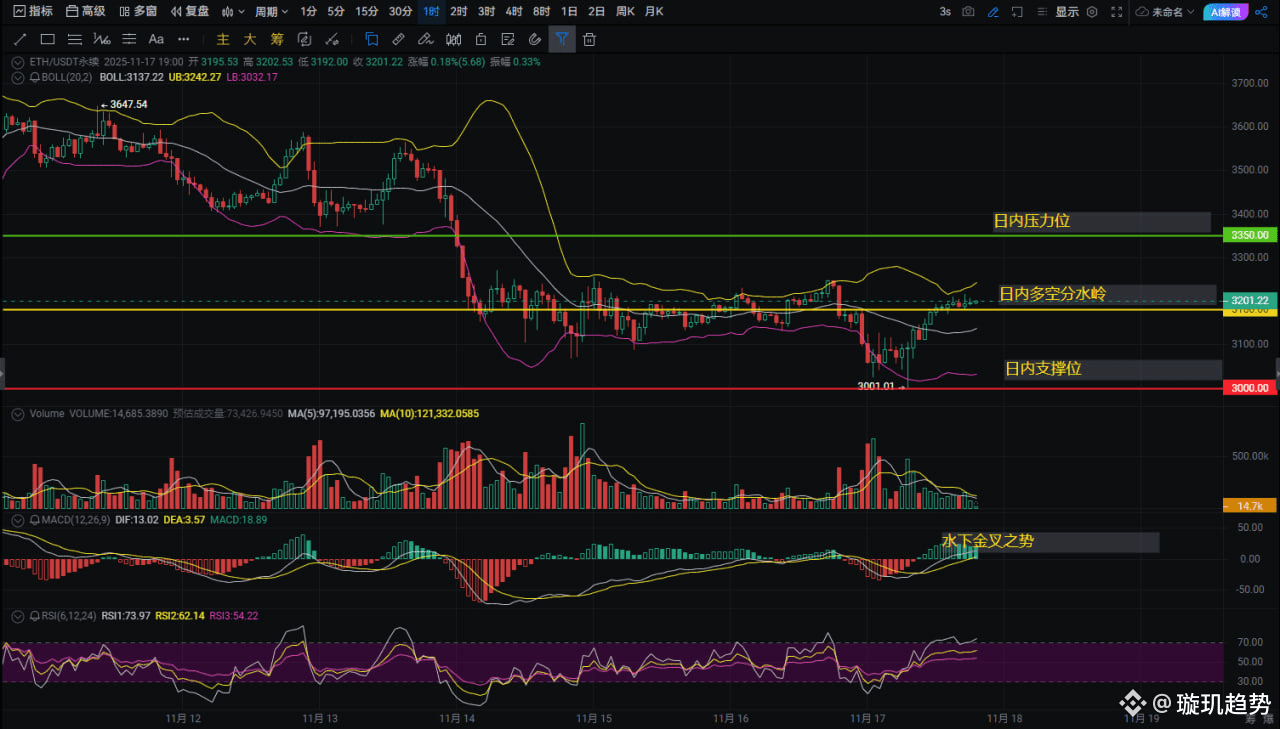
Task: Click the 日内支撑位 annotation label
Action: pyautogui.click(x=1043, y=369)
